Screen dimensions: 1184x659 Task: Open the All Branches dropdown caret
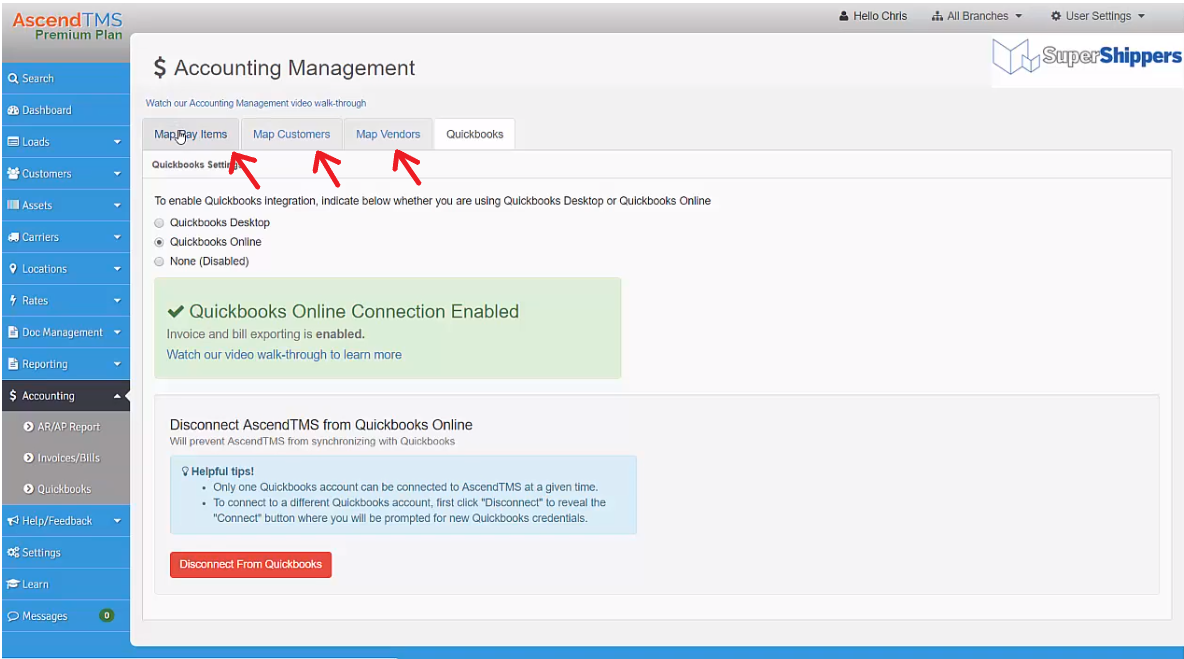(1018, 16)
